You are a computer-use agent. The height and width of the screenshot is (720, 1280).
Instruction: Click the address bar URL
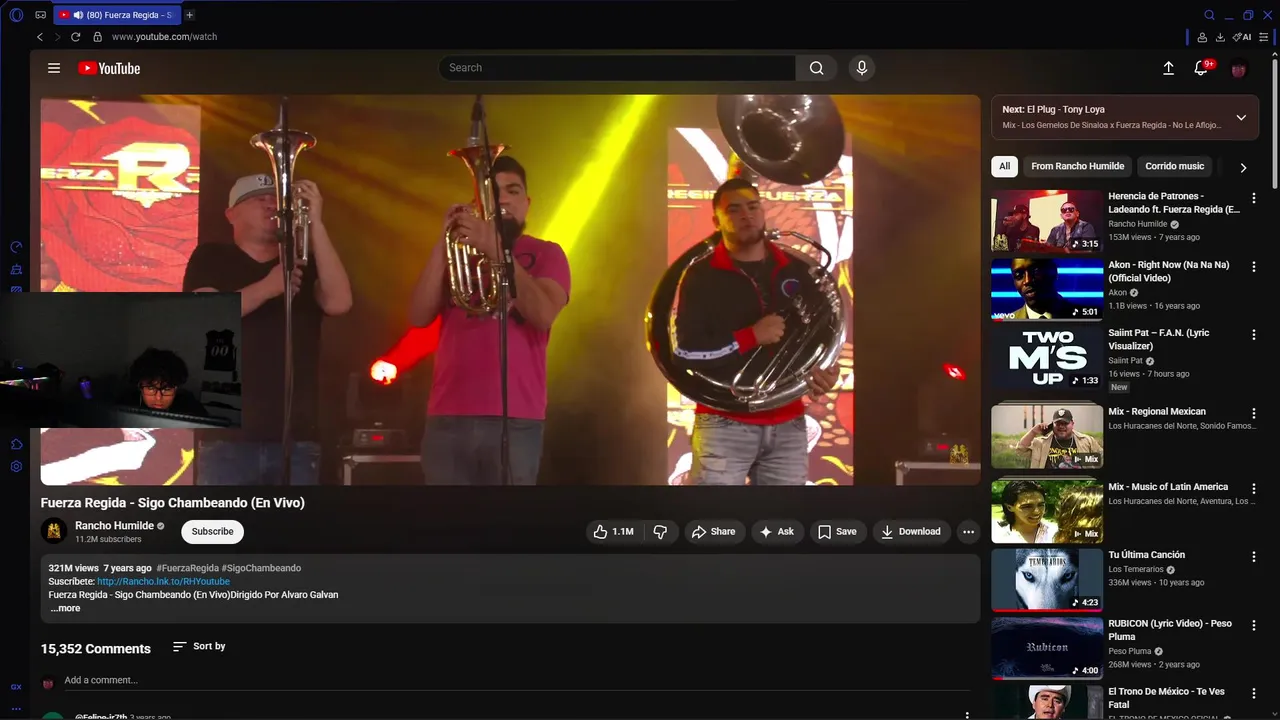164,37
